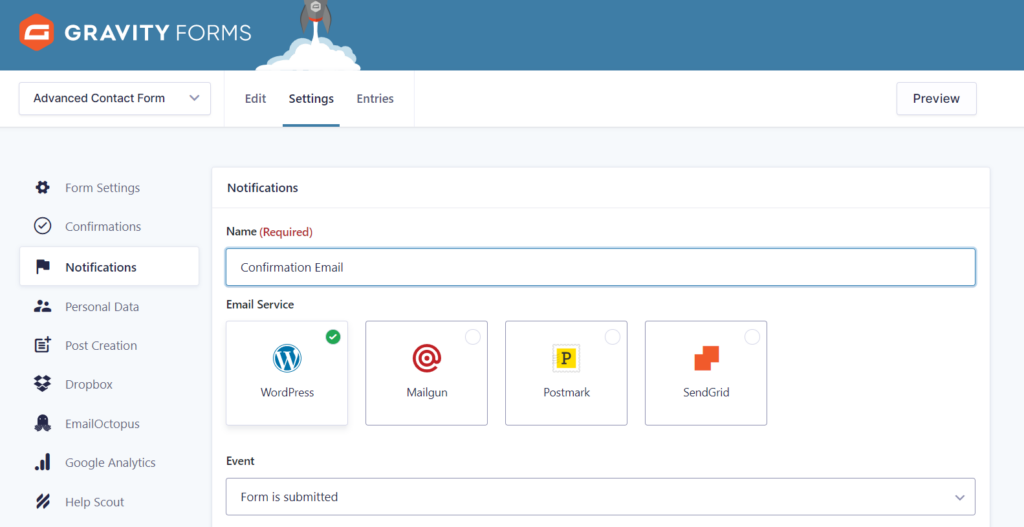Click the Notifications flag icon
This screenshot has width=1024, height=527.
pyautogui.click(x=43, y=266)
